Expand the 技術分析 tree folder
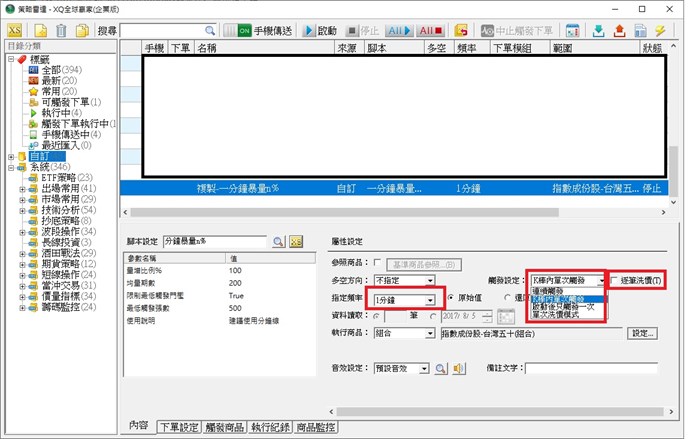This screenshot has width=690, height=439. (21, 210)
